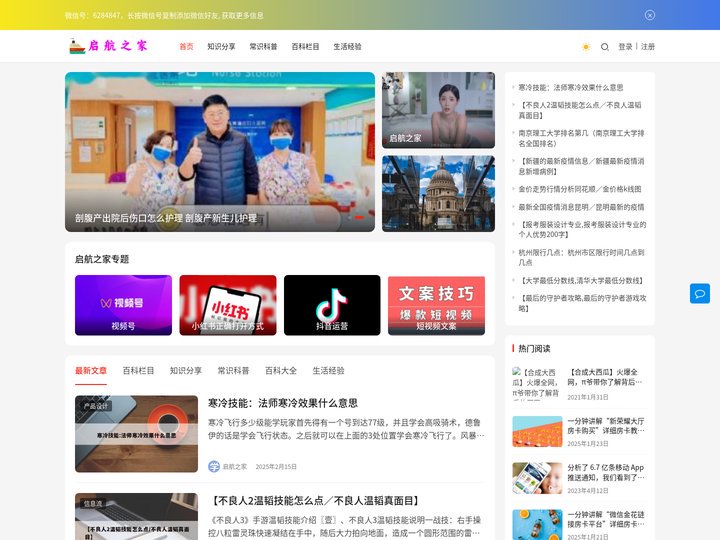720x540 pixels.
Task: Click broken image for 合成大西瓜 article
Action: (x=537, y=383)
